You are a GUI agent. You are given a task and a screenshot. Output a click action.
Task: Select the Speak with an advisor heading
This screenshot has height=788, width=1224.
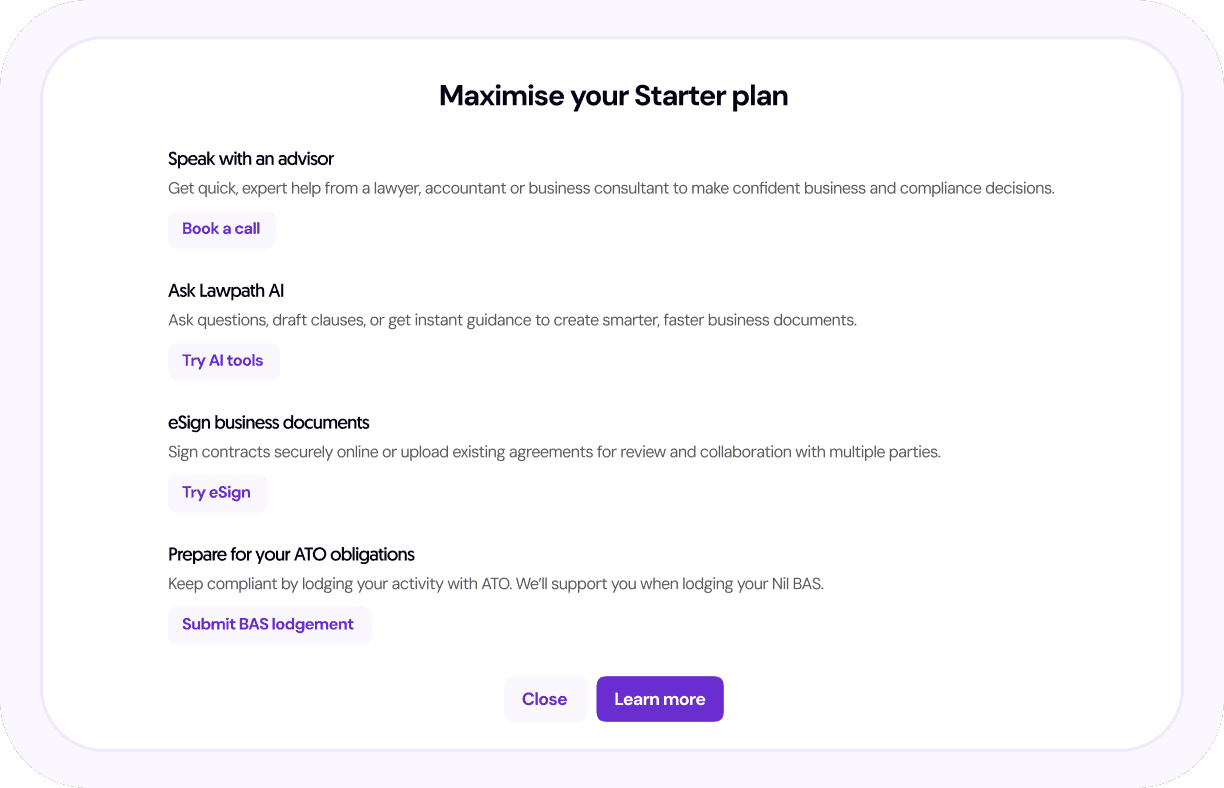[251, 159]
